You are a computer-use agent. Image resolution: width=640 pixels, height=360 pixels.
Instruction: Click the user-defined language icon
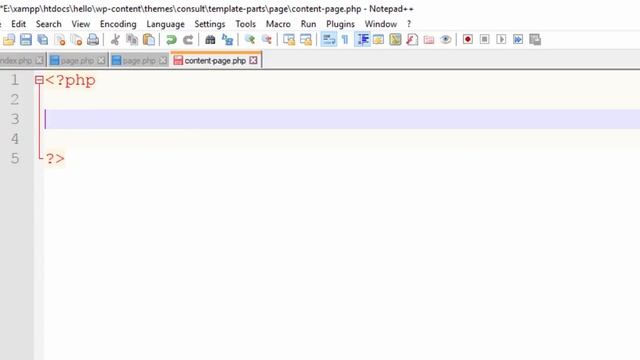[378, 40]
